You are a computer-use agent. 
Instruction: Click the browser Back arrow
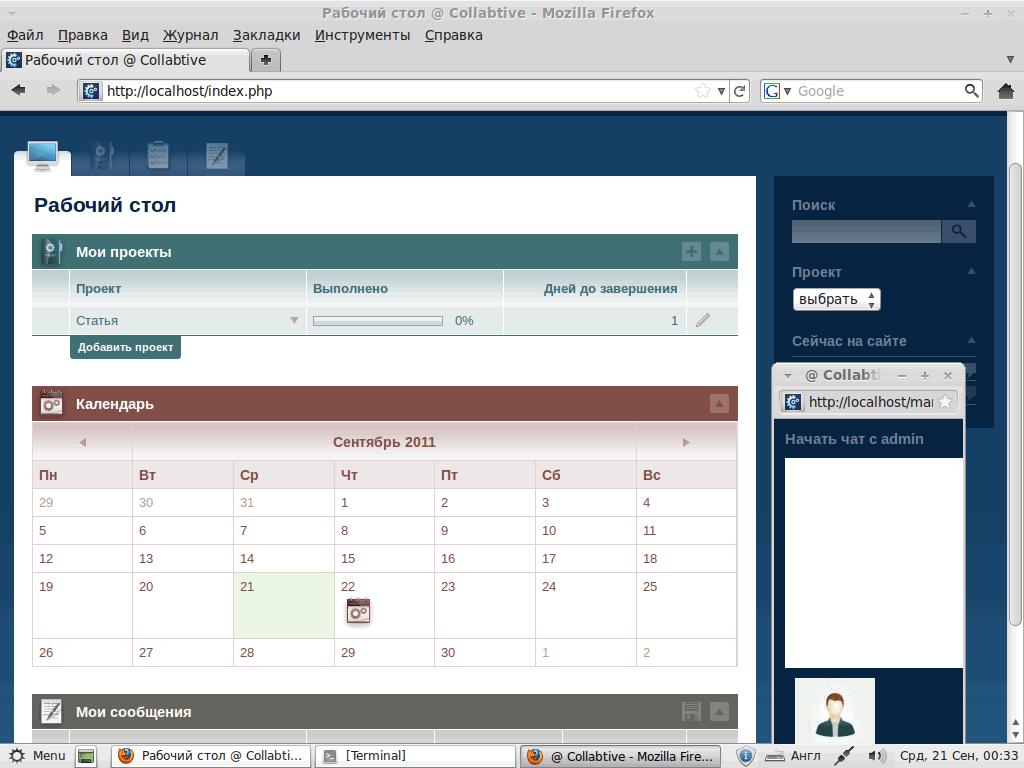[18, 90]
